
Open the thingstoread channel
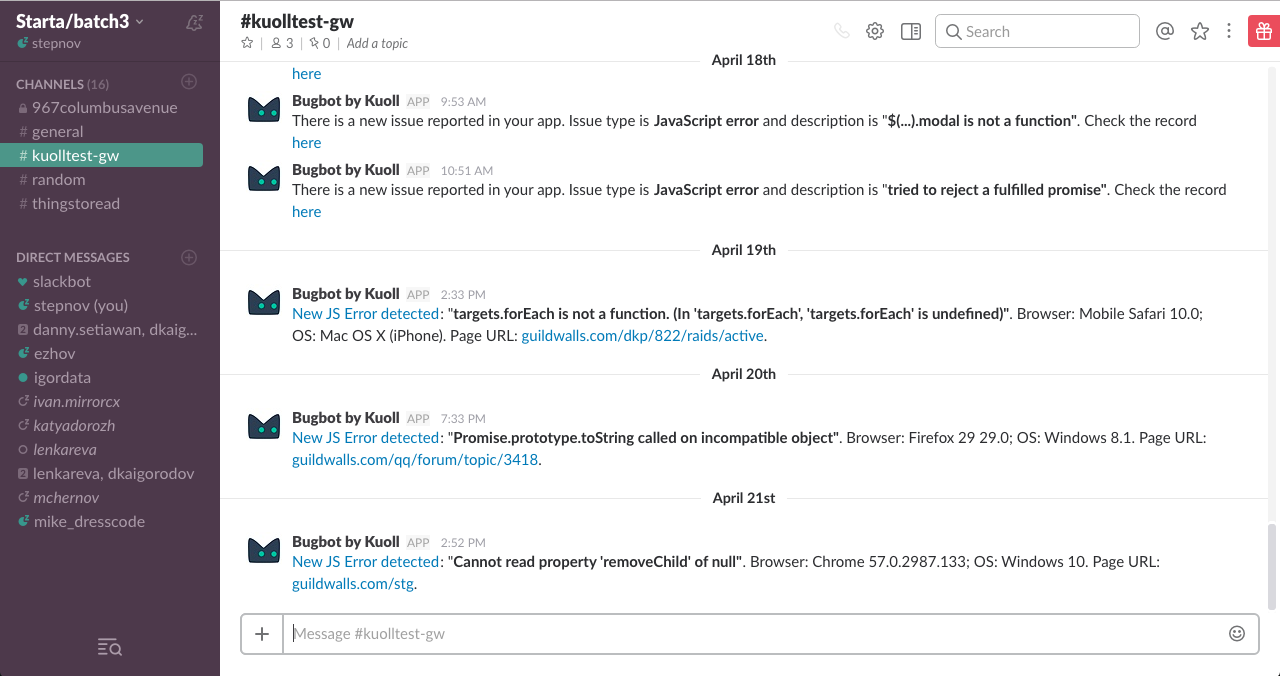tap(75, 203)
